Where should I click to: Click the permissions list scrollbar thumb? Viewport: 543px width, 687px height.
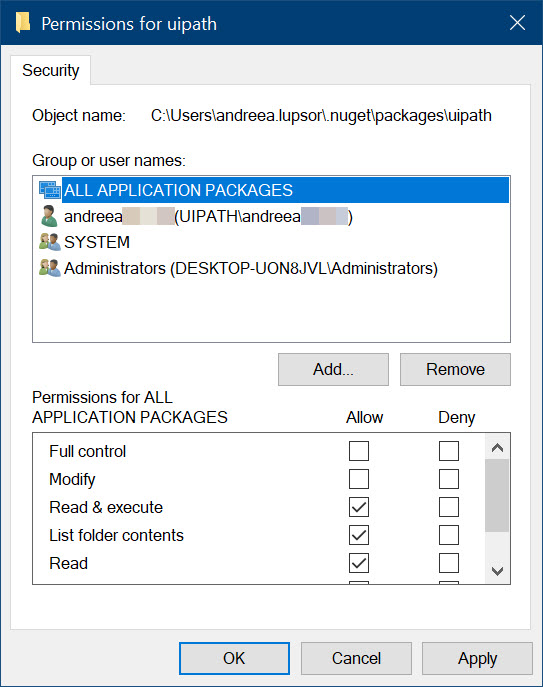(x=497, y=496)
